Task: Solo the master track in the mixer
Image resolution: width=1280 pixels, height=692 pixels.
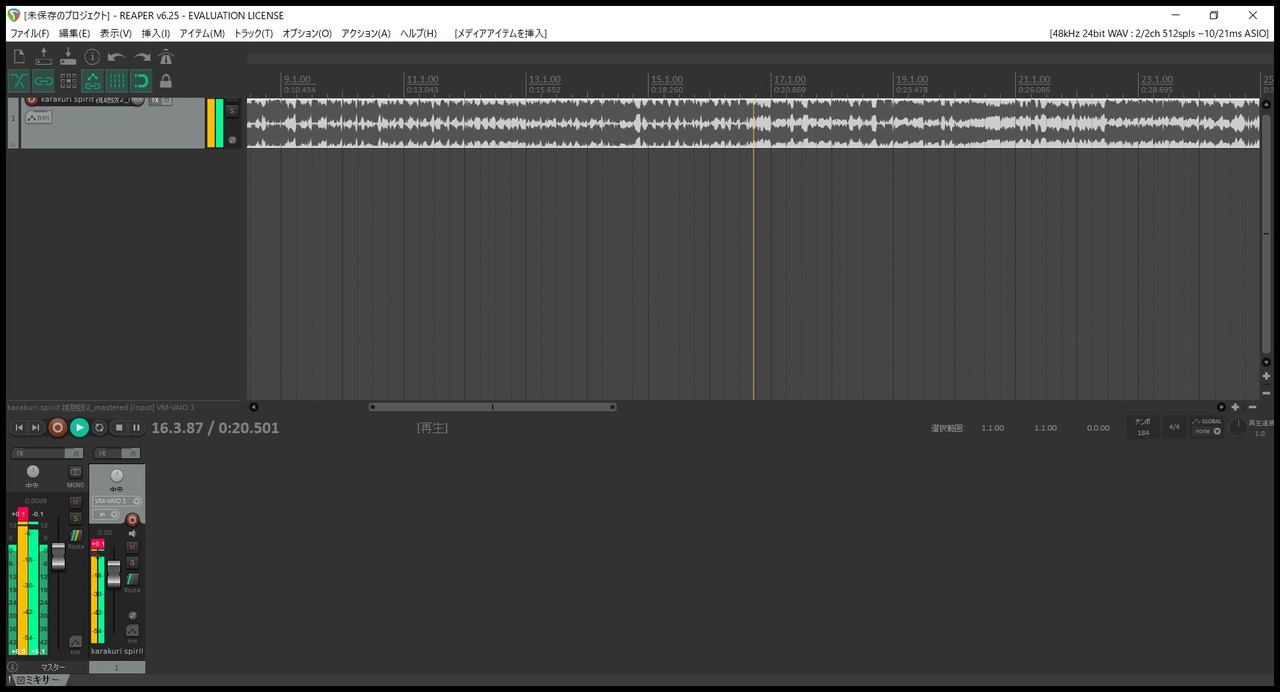Action: coord(75,518)
